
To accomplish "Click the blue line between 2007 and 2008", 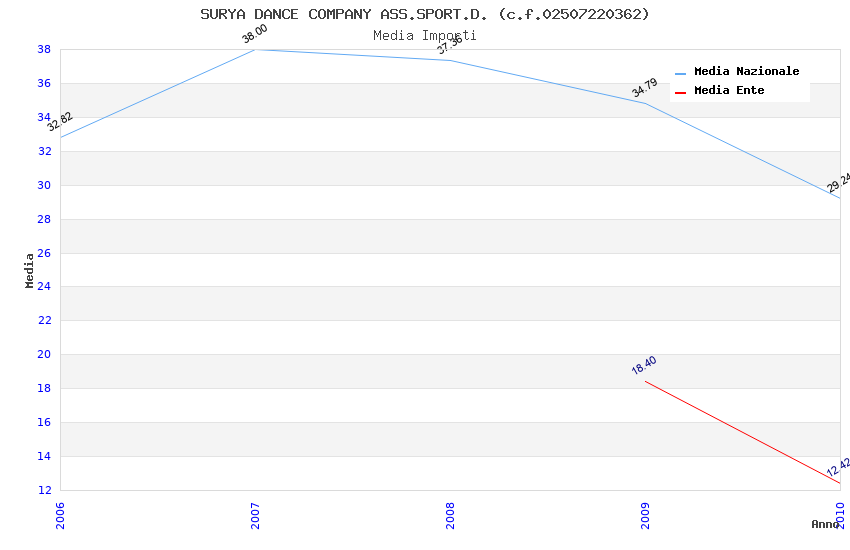I will (x=353, y=55).
